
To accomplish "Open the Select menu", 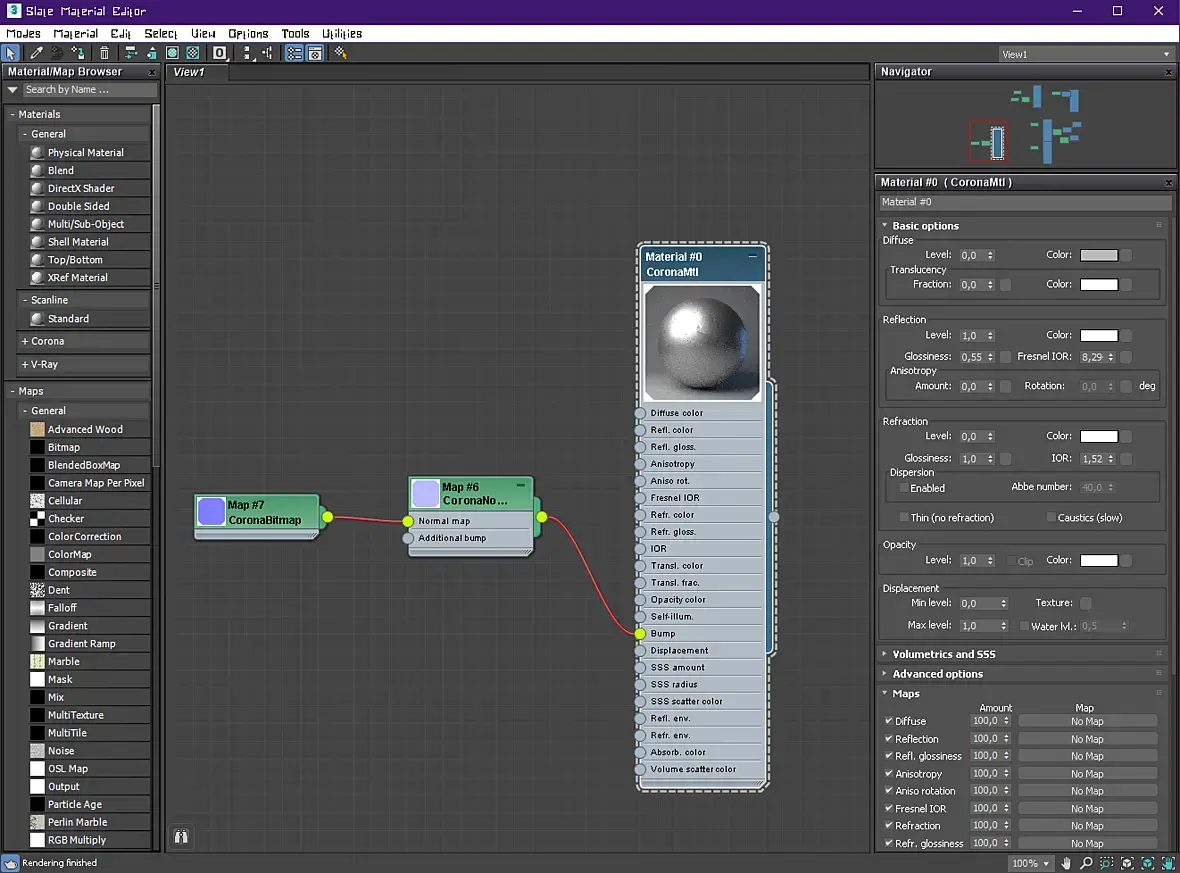I will pyautogui.click(x=160, y=33).
